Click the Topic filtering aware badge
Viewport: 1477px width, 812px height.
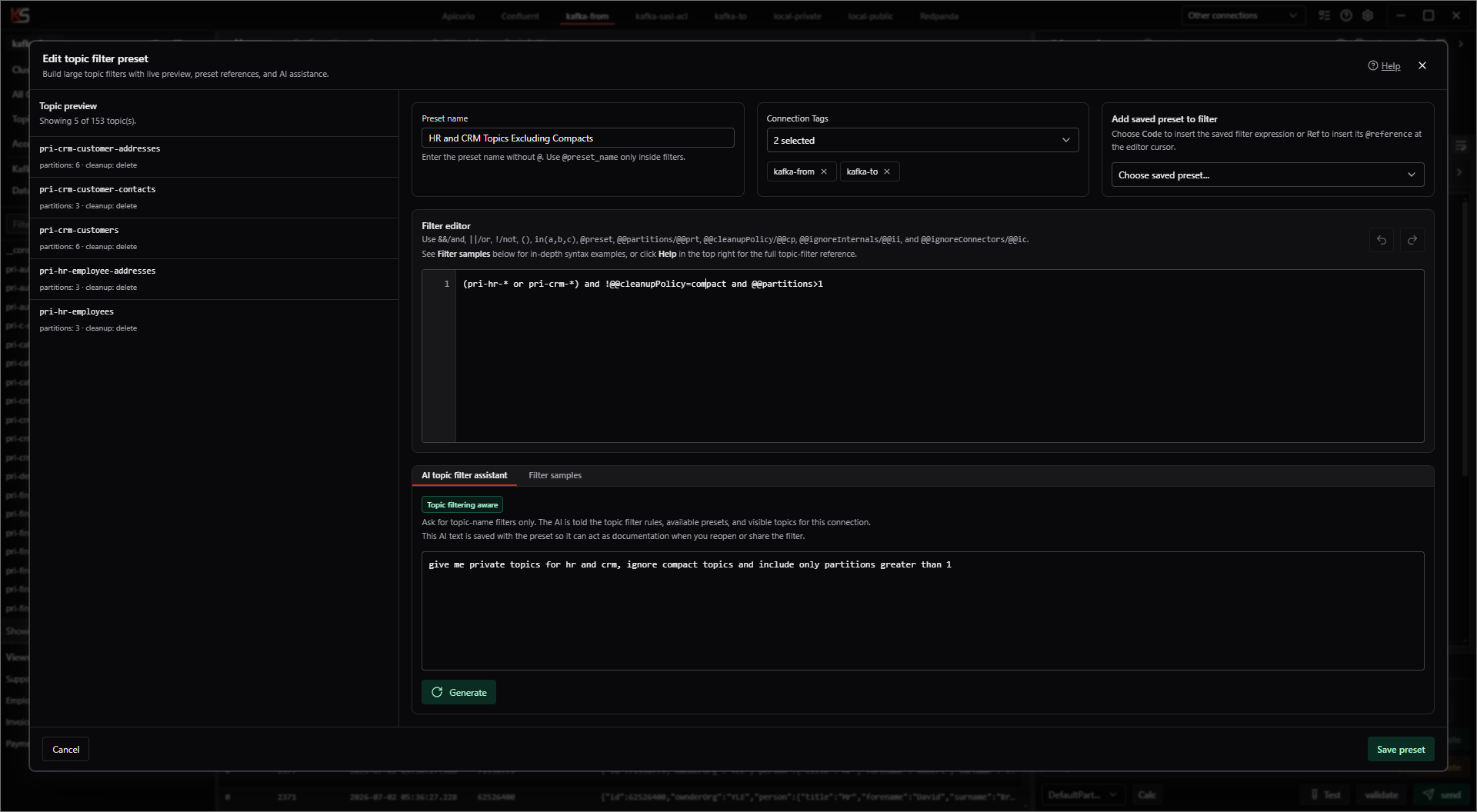coord(462,504)
